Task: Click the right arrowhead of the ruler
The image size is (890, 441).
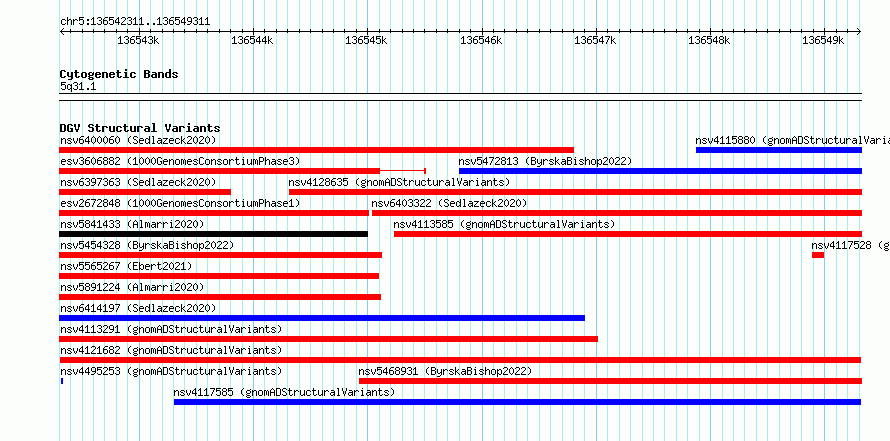Action: (859, 31)
